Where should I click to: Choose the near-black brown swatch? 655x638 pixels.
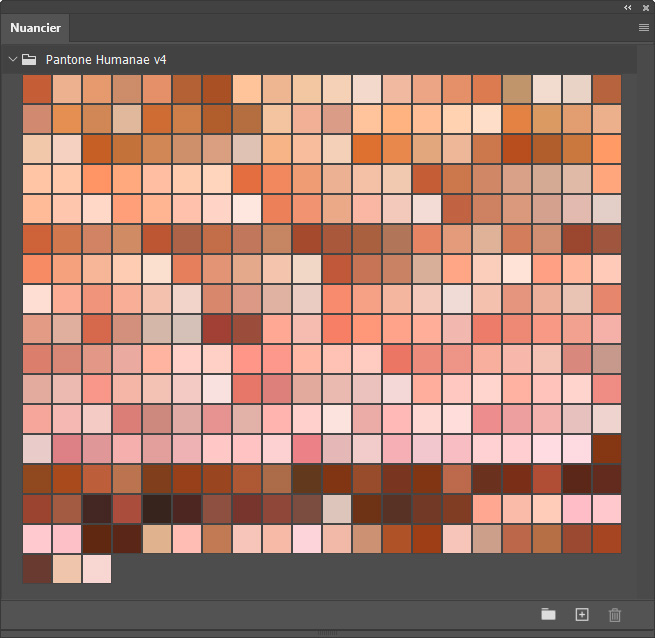click(x=157, y=509)
